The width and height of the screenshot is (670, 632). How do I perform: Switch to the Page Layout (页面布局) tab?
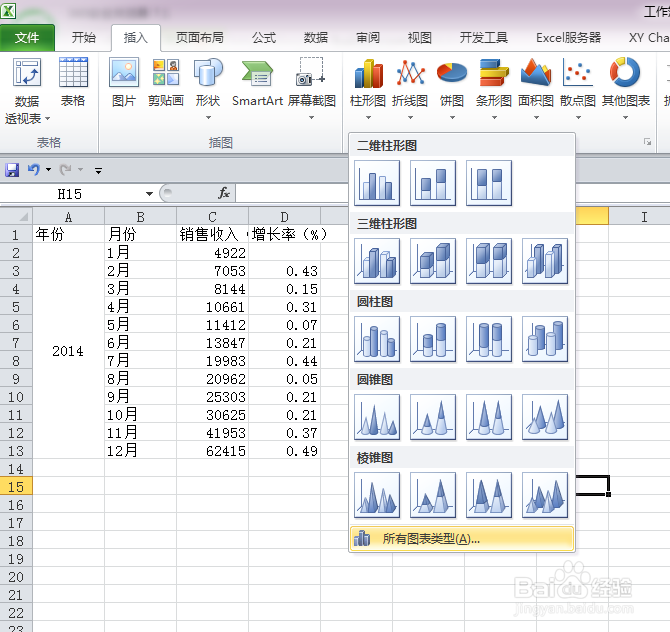pos(200,38)
